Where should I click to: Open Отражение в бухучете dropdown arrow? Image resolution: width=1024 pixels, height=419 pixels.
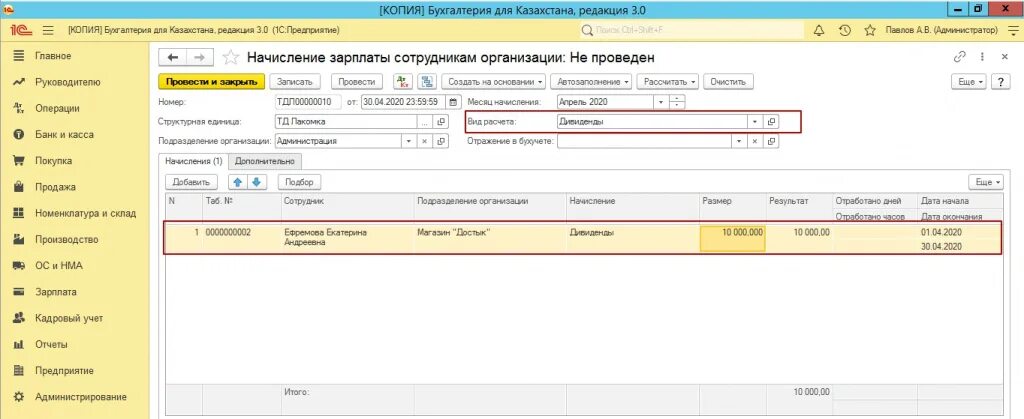point(739,141)
